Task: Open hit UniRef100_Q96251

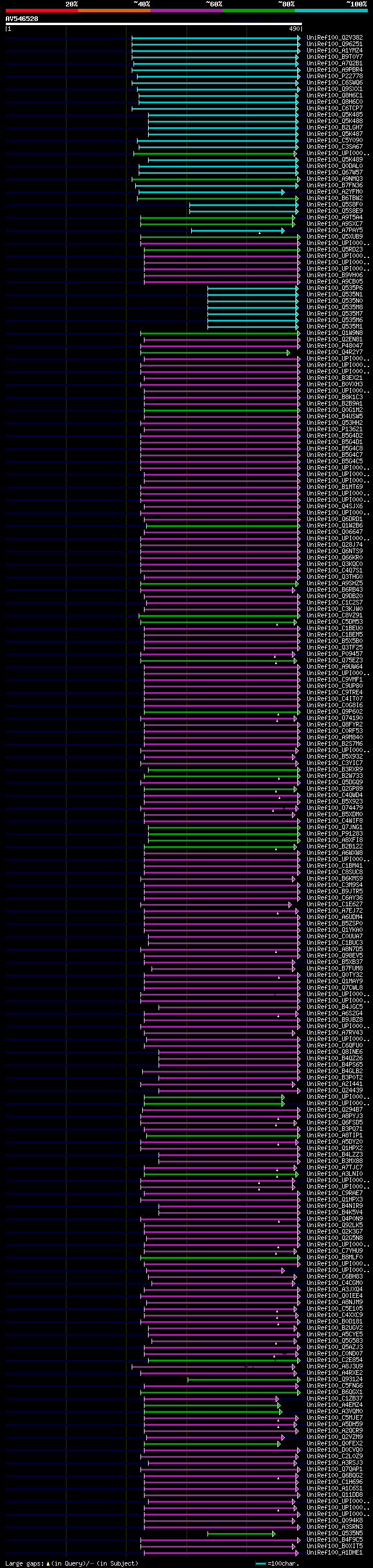Action: tap(335, 44)
